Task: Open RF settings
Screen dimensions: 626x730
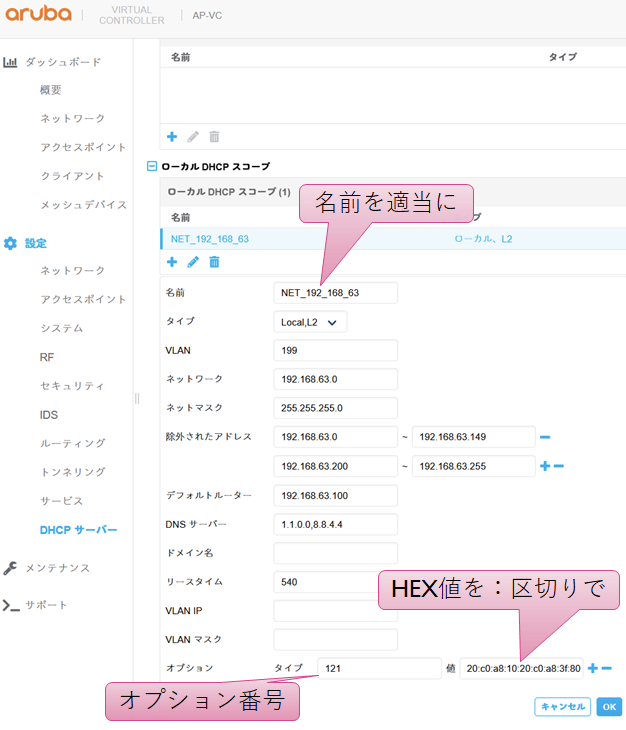Action: (x=47, y=357)
